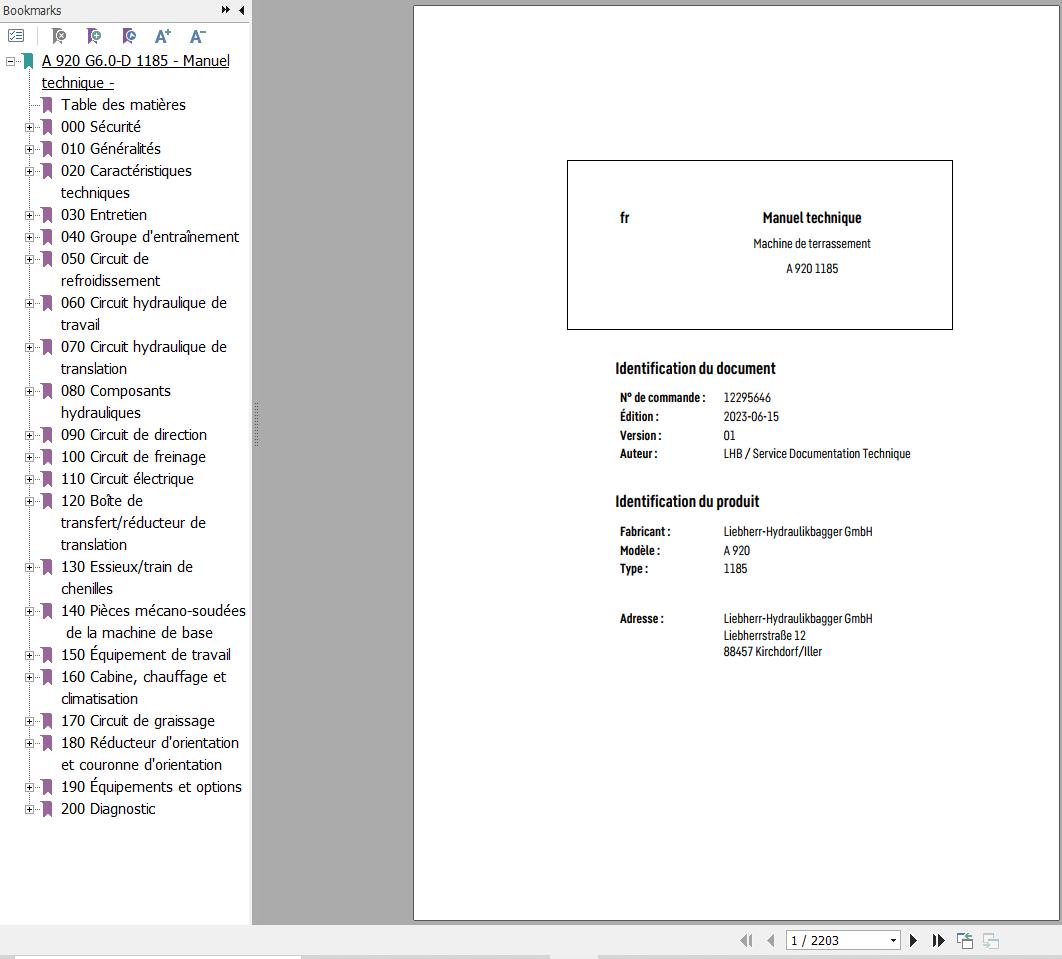Select 130 Essieux/train de chenilles
Image resolution: width=1062 pixels, height=959 pixels.
(127, 578)
